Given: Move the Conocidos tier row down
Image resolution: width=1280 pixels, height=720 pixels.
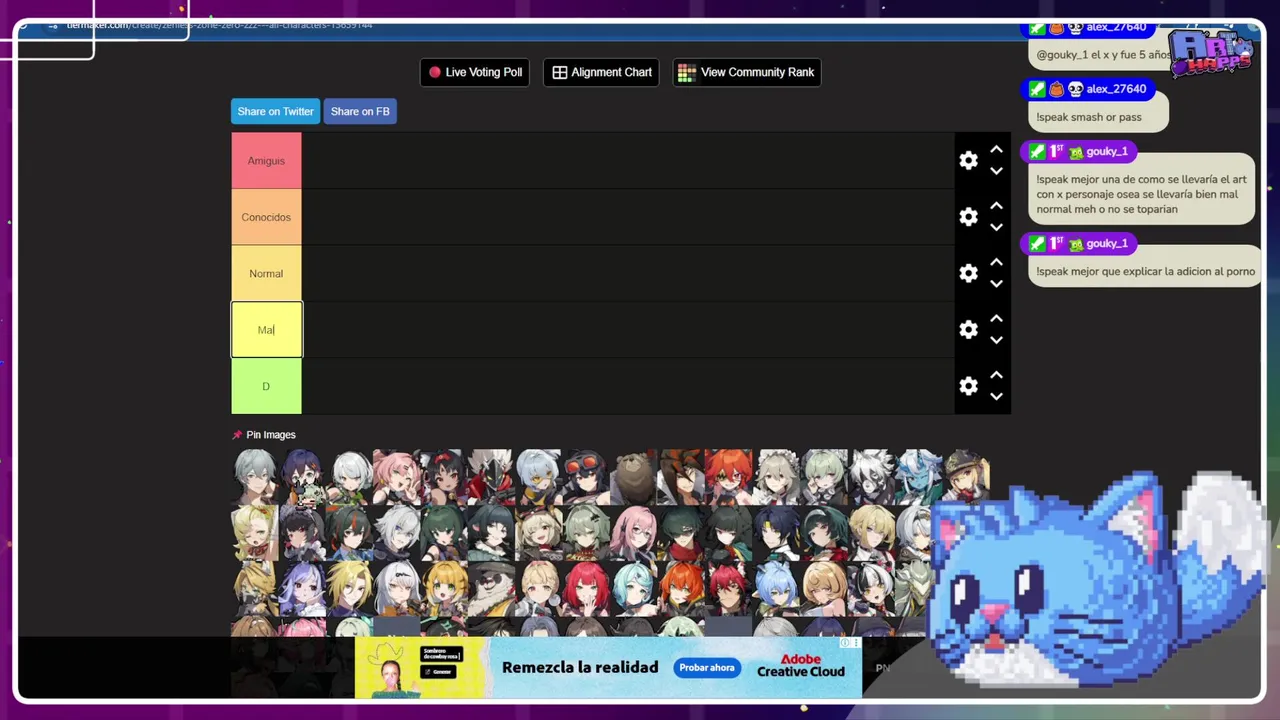Looking at the screenshot, I should click(996, 227).
